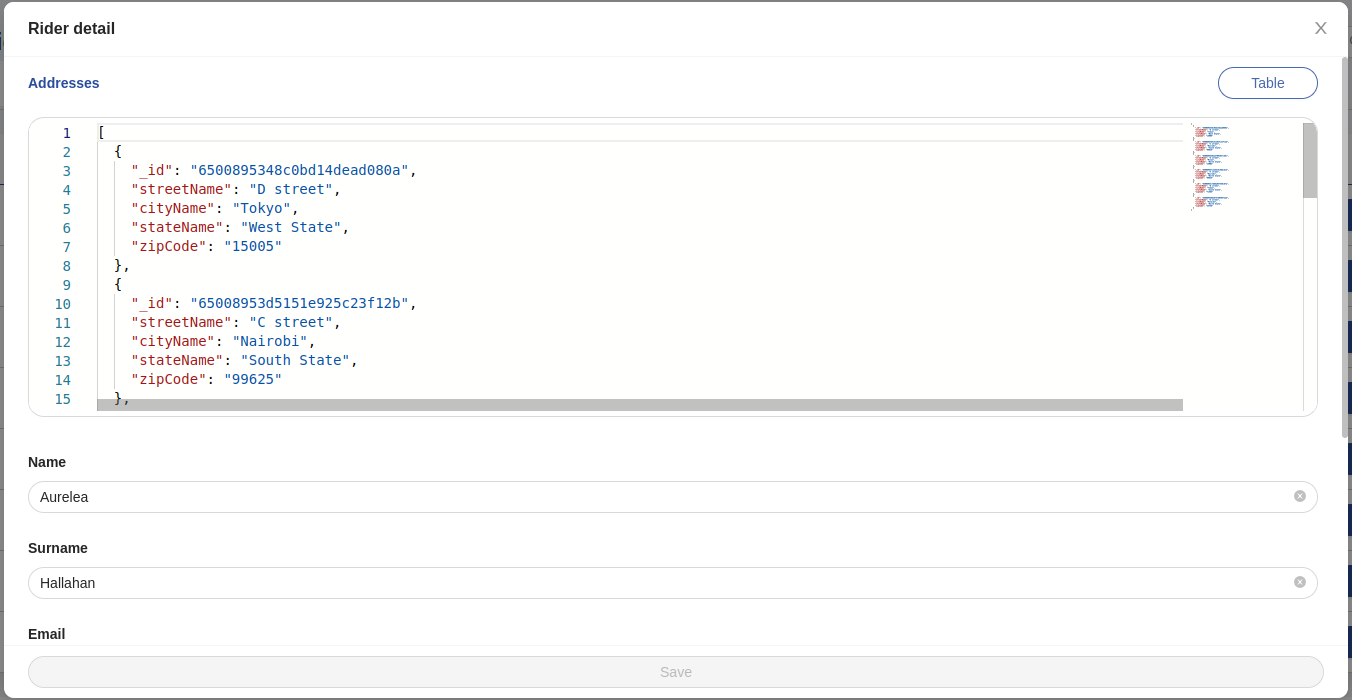Click the horizontal scrollbar under the JSON editor
Viewport: 1352px width, 700px height.
point(640,404)
